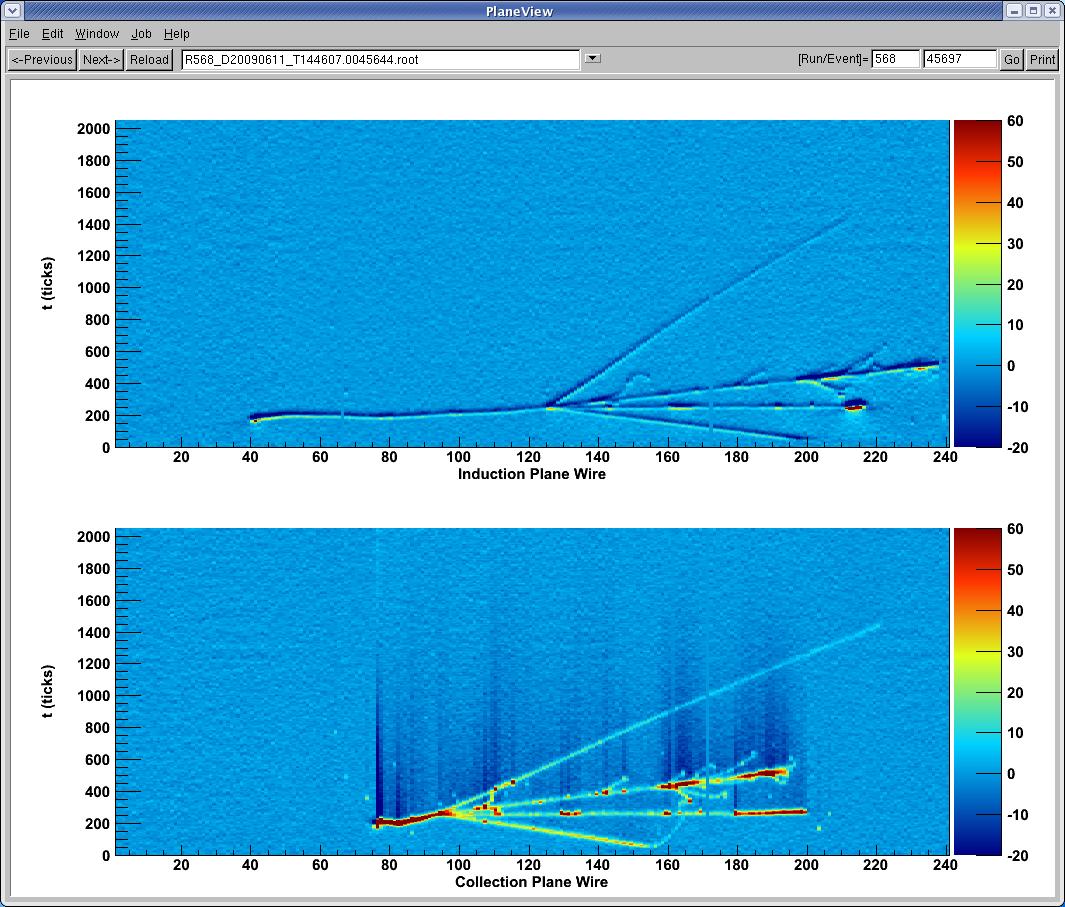Open the File menu
Viewport: 1065px width, 907px height.
tap(19, 34)
